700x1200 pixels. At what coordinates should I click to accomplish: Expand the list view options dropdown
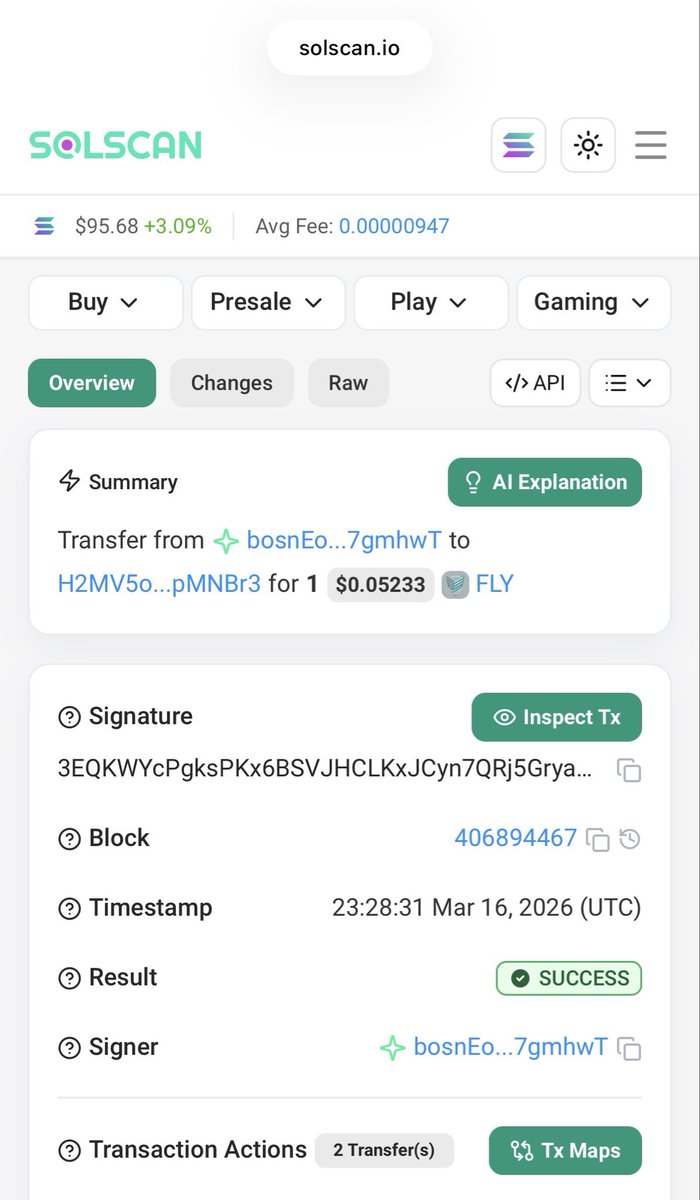tap(630, 383)
